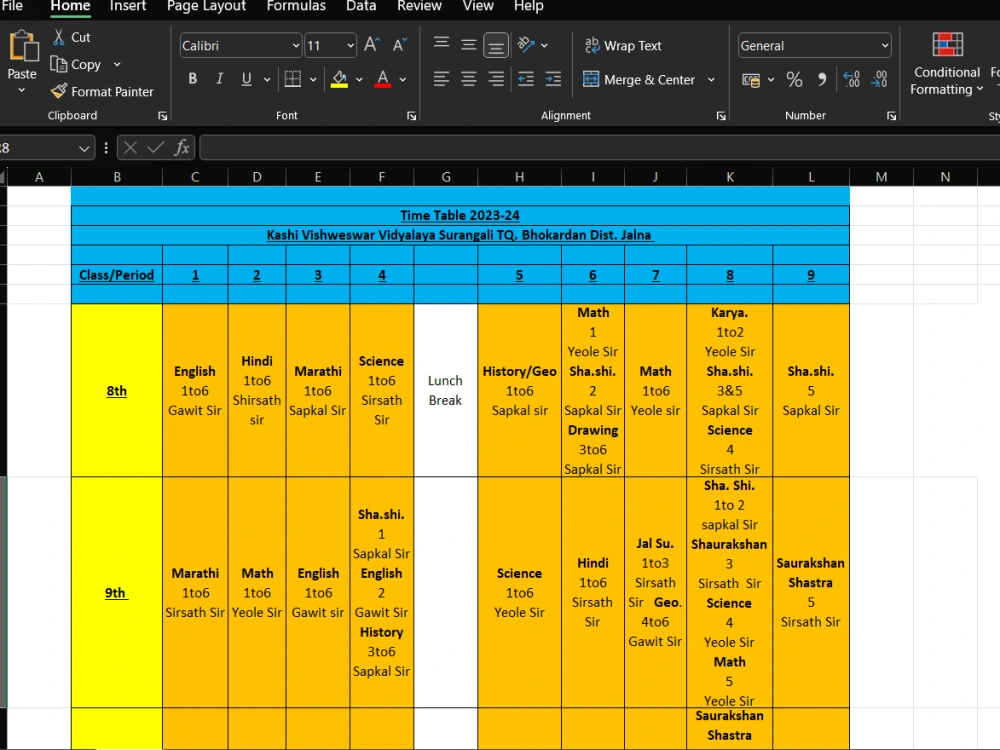Image resolution: width=1000 pixels, height=750 pixels.
Task: Open the Help tab
Action: pos(529,6)
